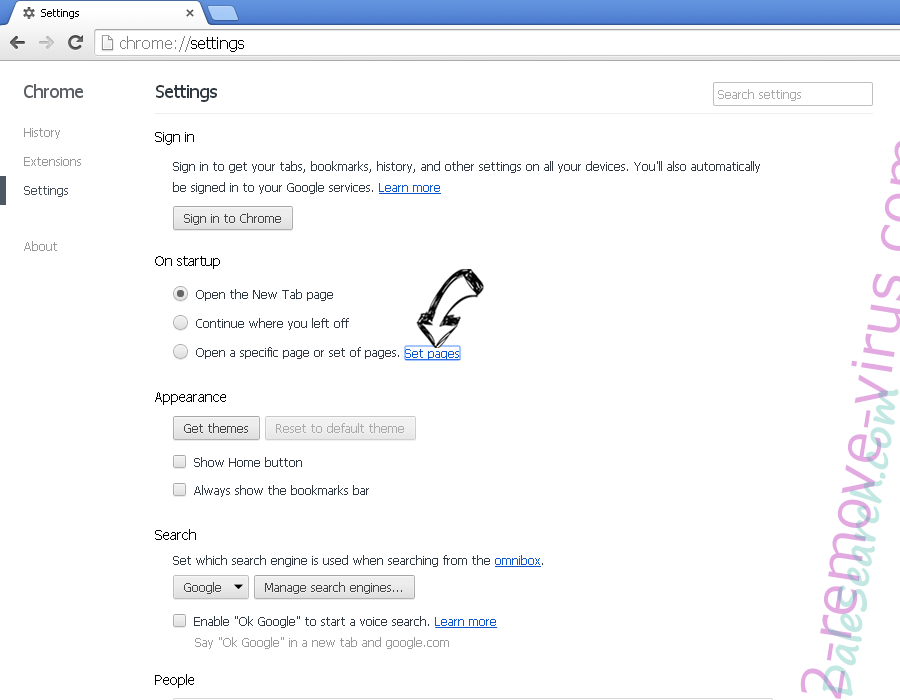900x700 pixels.
Task: Click the Sign in section heading
Action: [x=174, y=137]
